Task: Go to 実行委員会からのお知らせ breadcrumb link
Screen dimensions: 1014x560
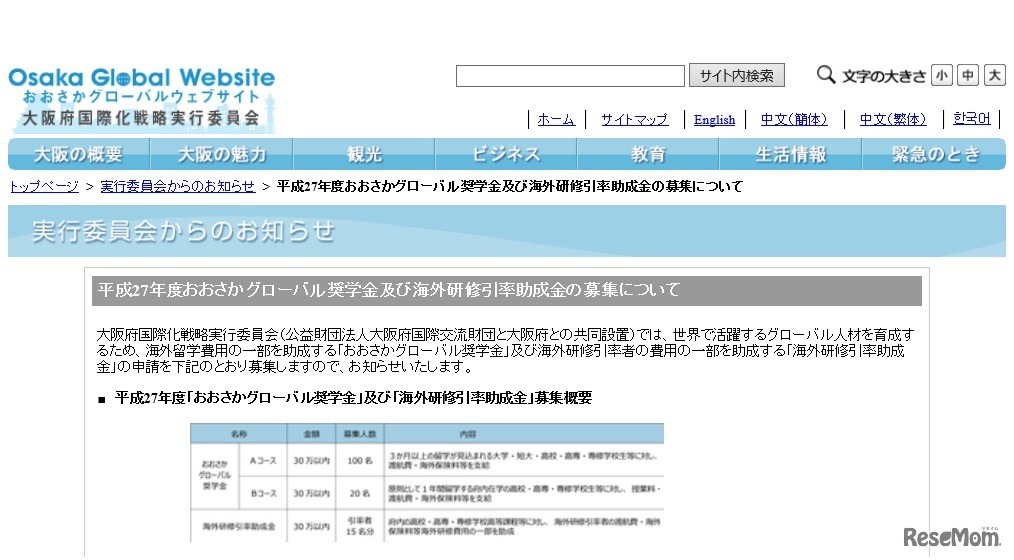Action: click(x=178, y=186)
